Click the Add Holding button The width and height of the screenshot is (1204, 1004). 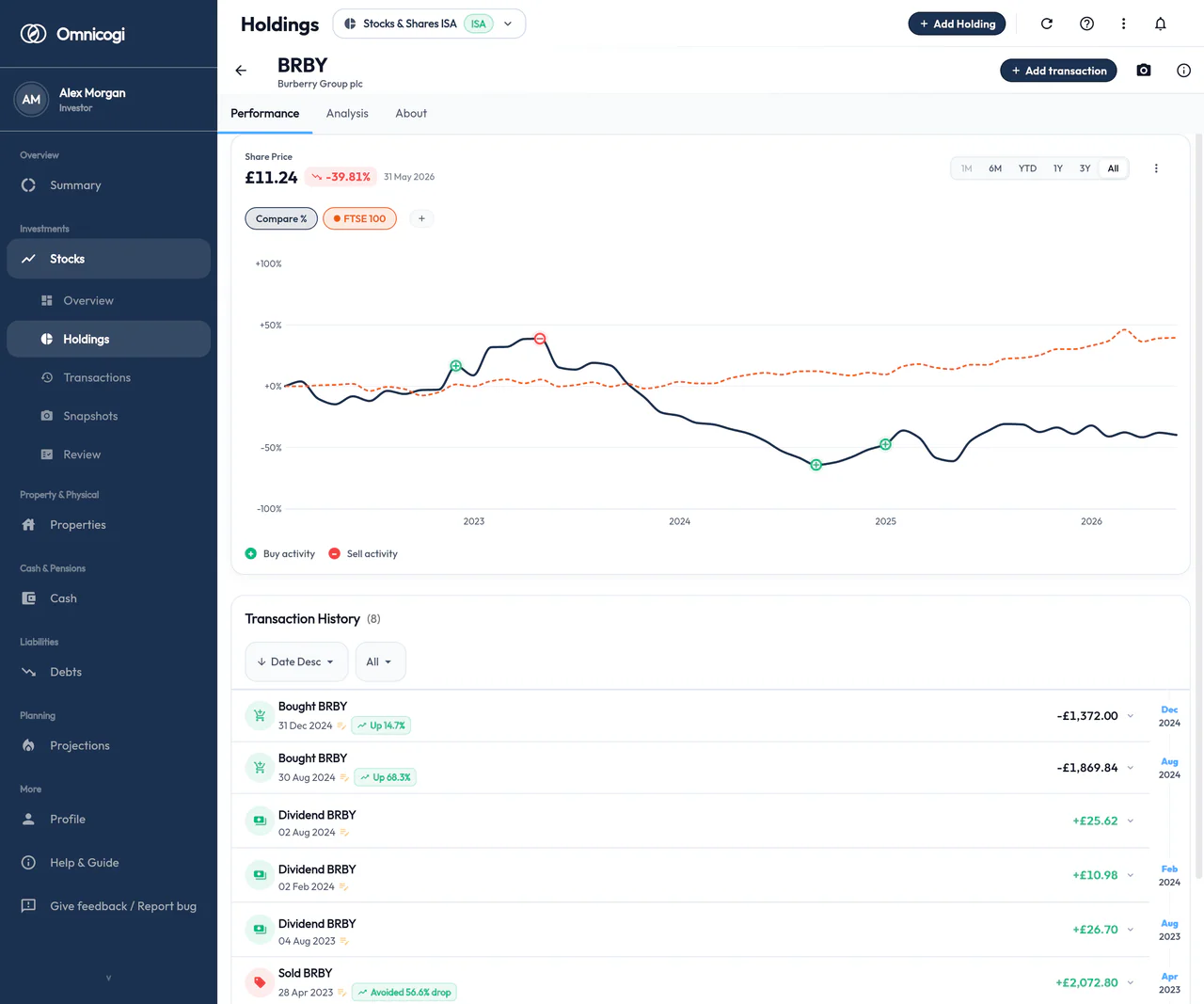point(957,24)
